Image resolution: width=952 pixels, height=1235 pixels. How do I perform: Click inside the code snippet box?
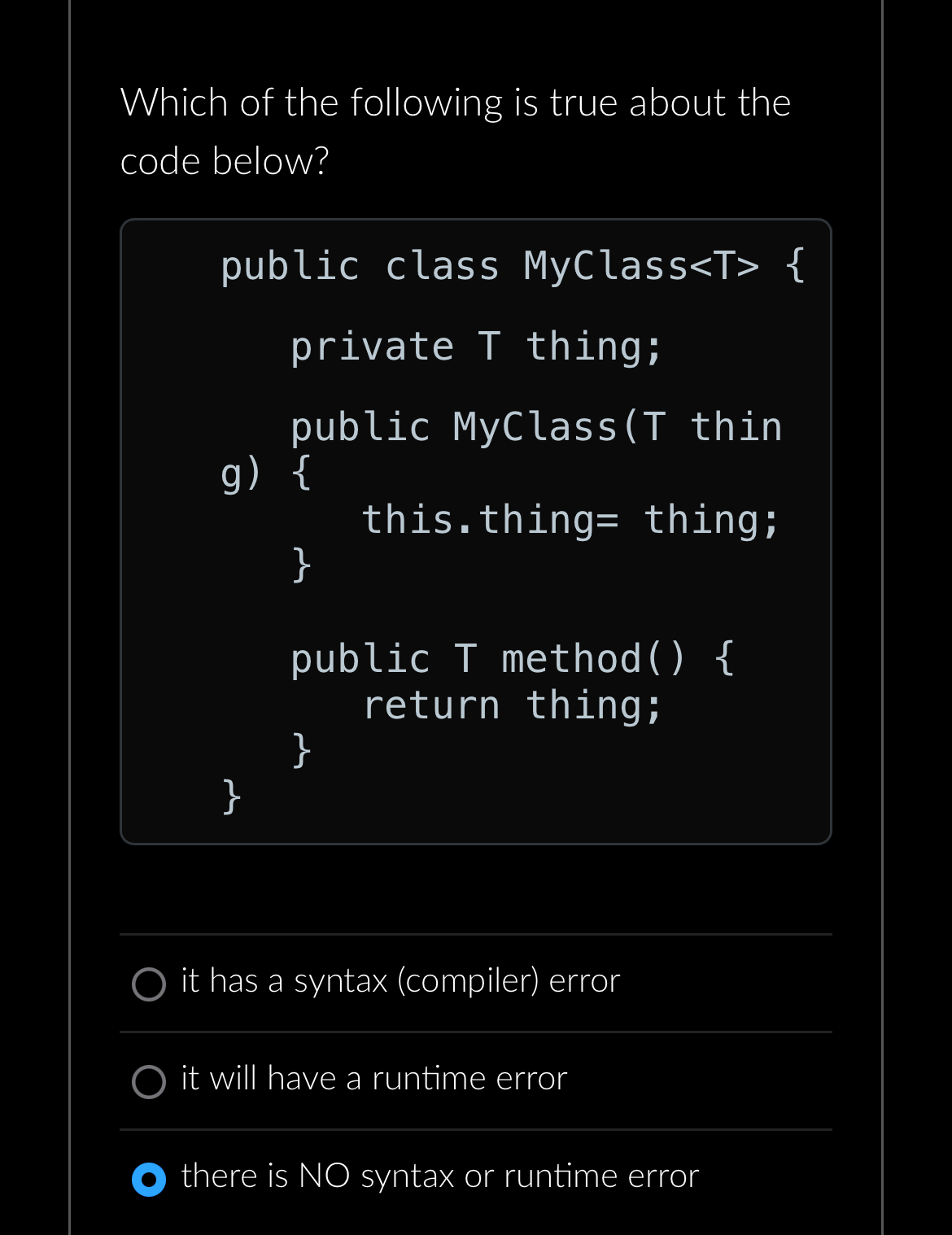476,529
